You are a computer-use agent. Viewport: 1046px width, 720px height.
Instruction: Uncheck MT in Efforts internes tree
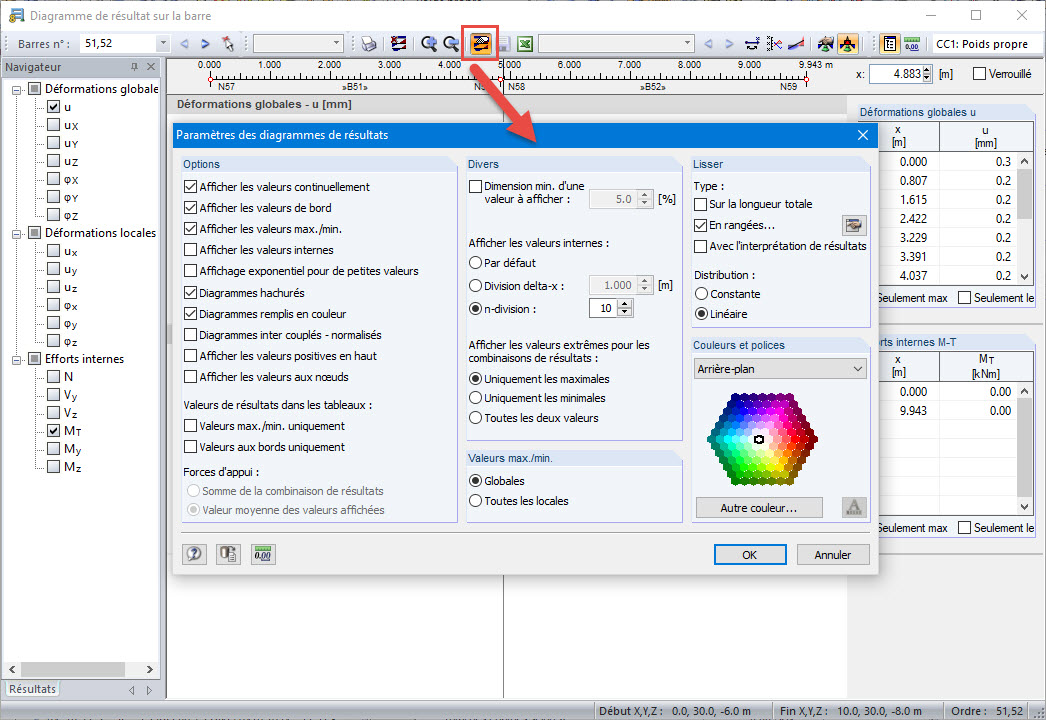[x=54, y=430]
